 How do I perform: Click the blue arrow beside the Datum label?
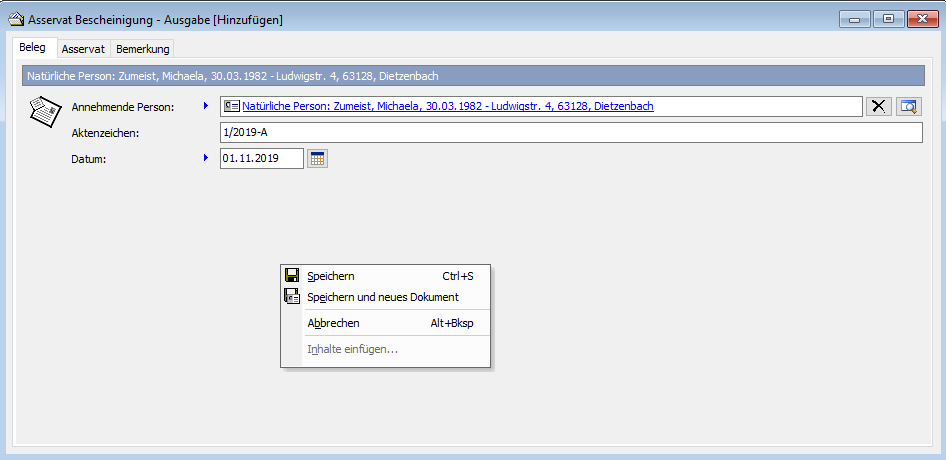click(206, 158)
